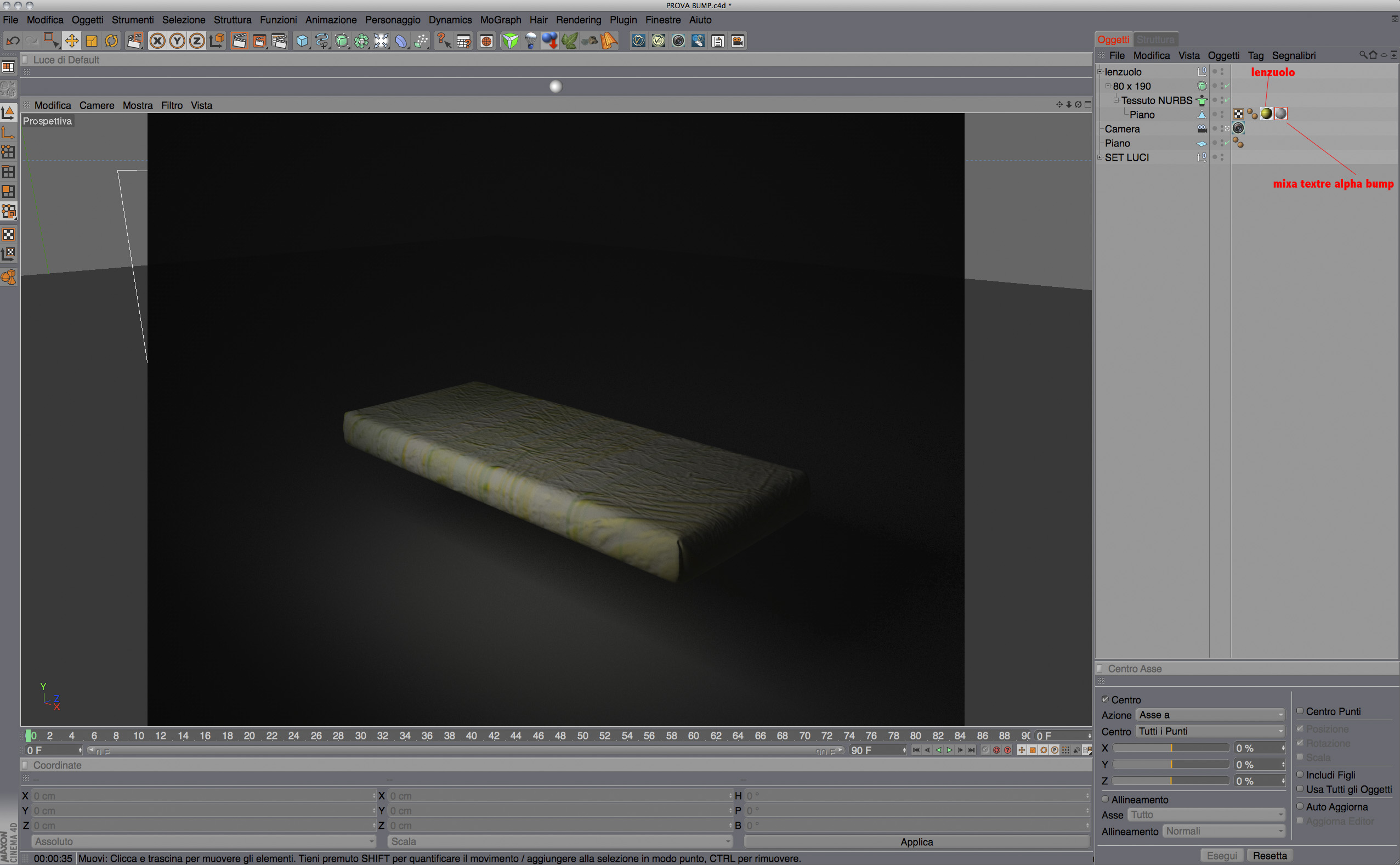Enable the Centro Punti checkbox
1400x865 pixels.
1300,711
